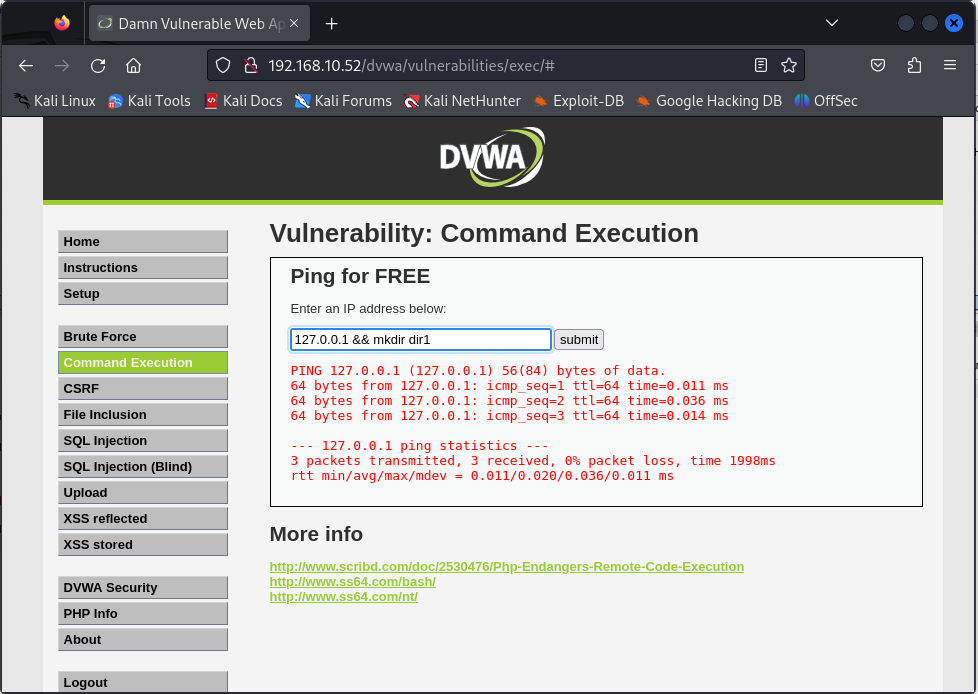
Task: Toggle reader view icon
Action: coord(760,65)
